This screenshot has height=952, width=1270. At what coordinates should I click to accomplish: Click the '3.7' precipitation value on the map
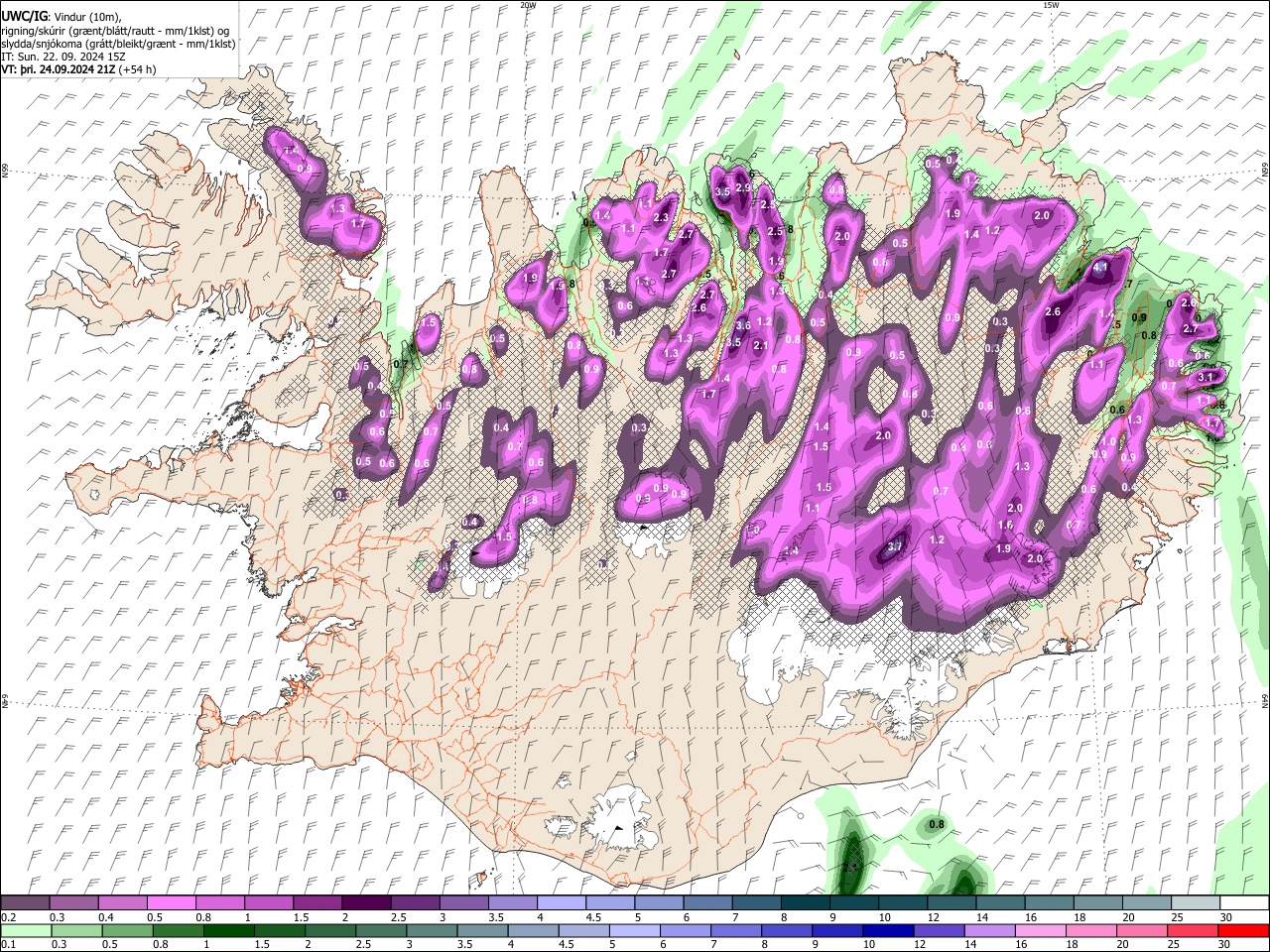tap(894, 545)
